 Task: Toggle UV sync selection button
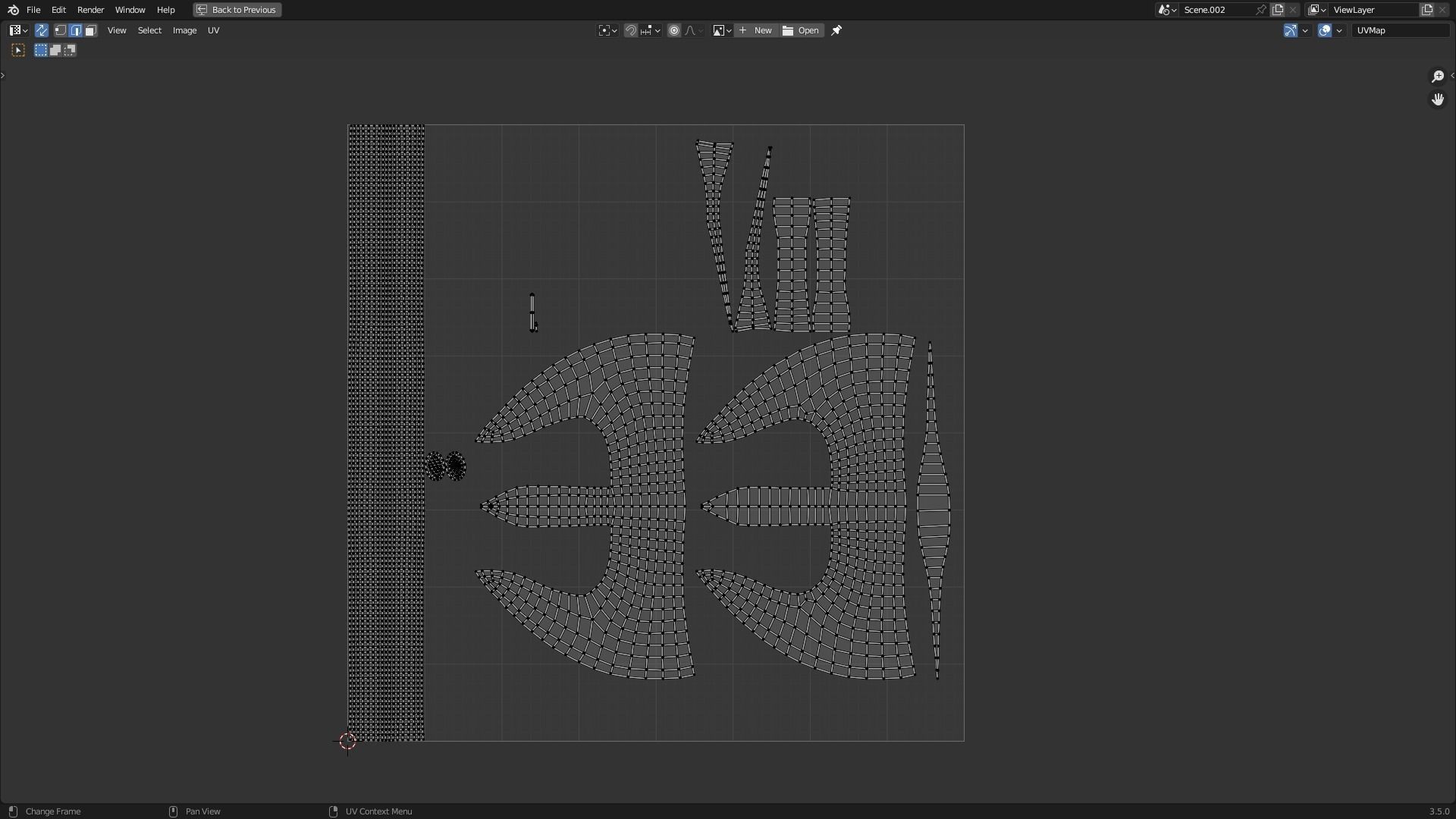pyautogui.click(x=41, y=30)
